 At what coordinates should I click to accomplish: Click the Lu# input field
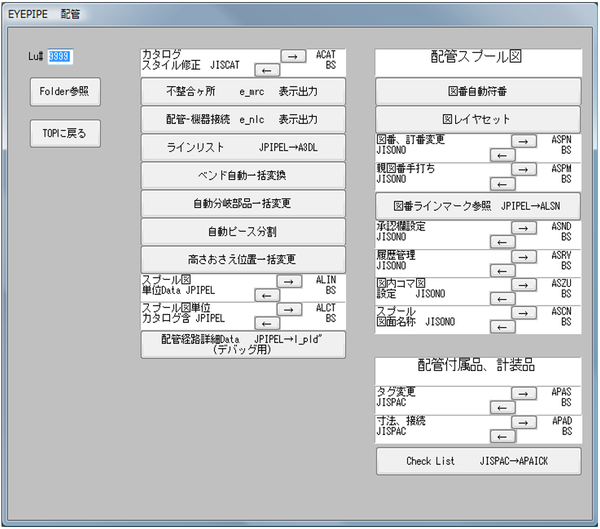tap(60, 56)
